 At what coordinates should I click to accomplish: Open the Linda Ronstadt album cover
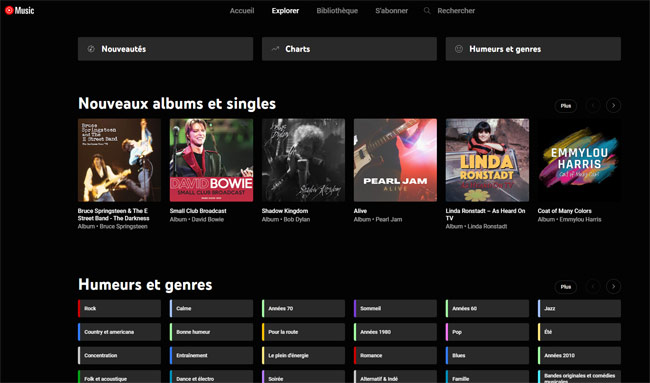(487, 160)
